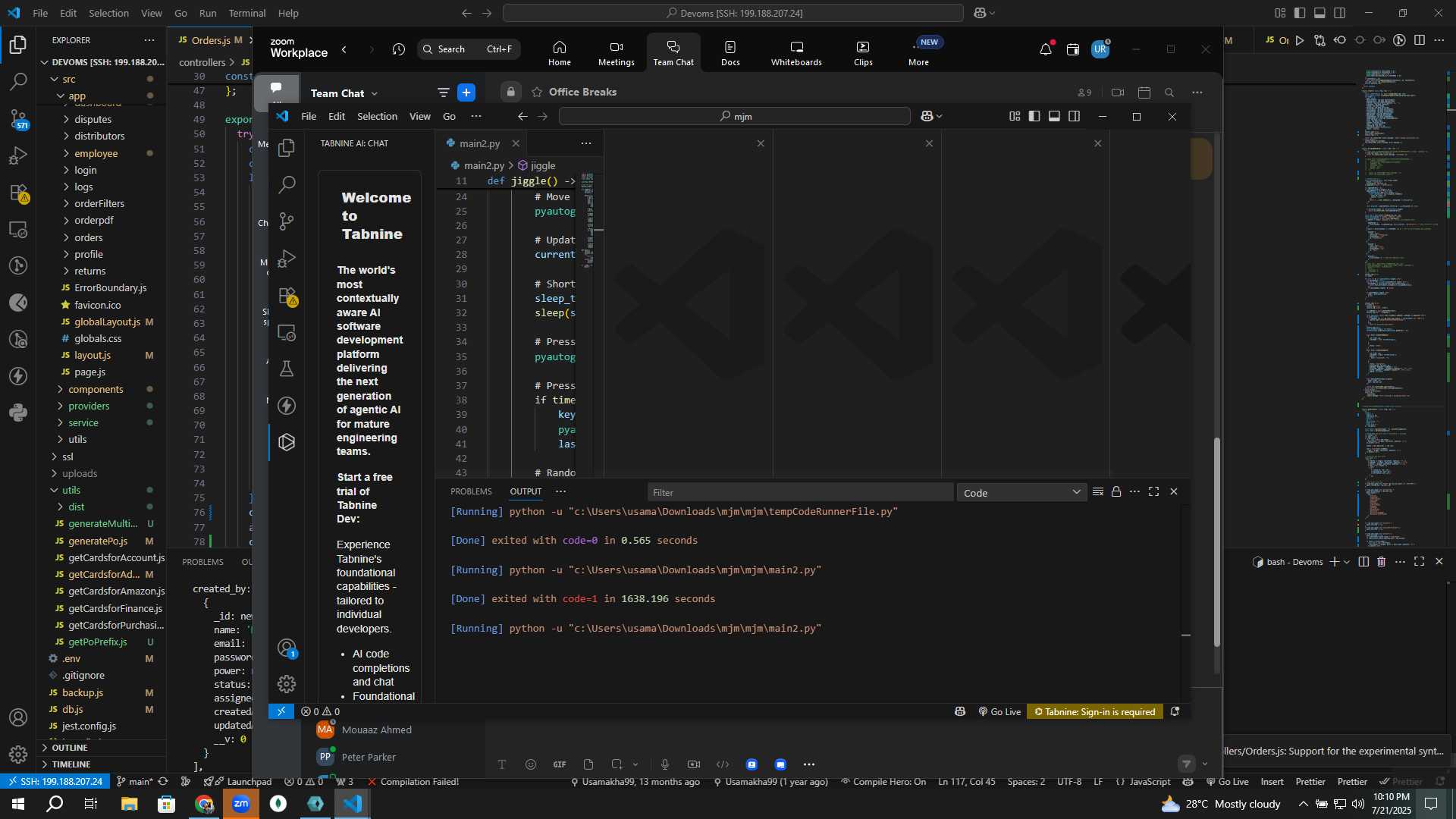Open the Code output channel dropdown
Image resolution: width=1456 pixels, height=819 pixels.
(x=1021, y=493)
